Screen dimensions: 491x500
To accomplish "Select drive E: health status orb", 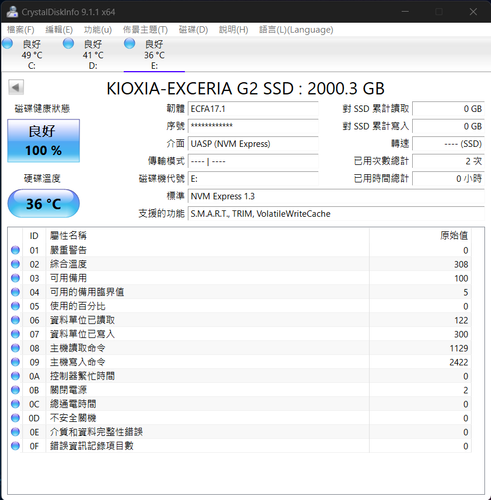I will tap(129, 43).
